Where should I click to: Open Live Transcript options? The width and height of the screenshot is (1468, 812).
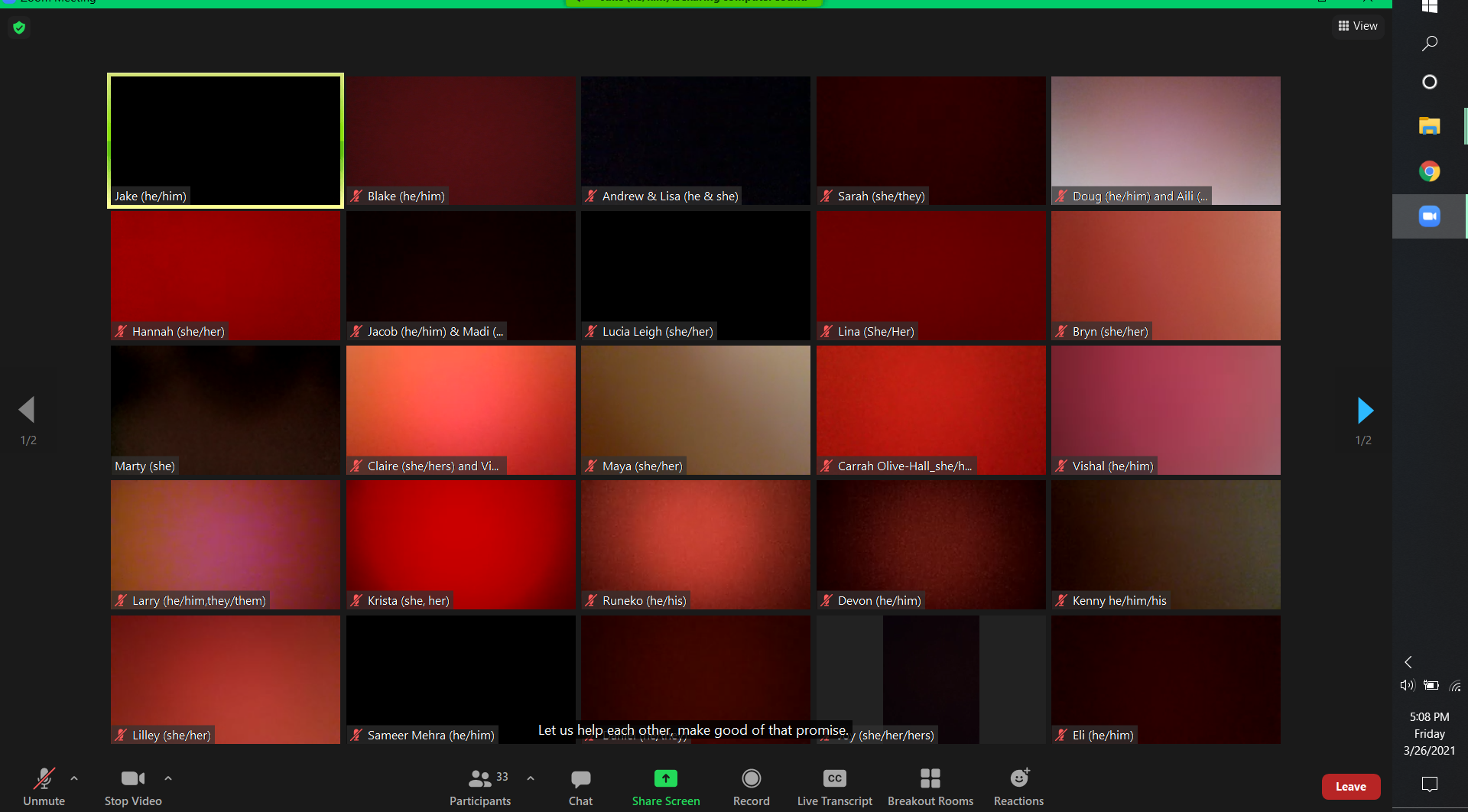coord(834,787)
